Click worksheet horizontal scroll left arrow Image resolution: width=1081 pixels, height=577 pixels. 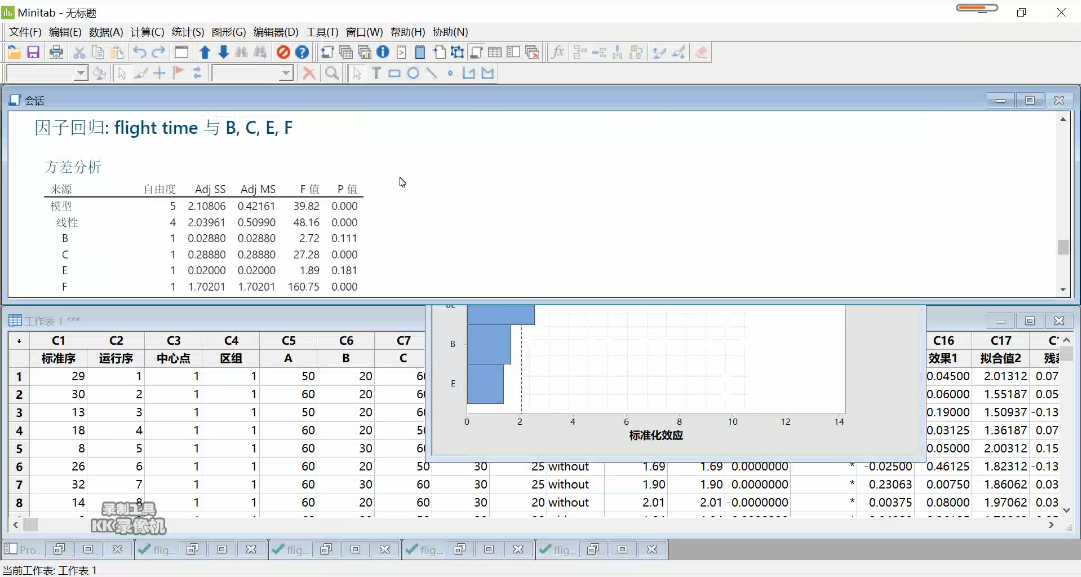[x=15, y=525]
